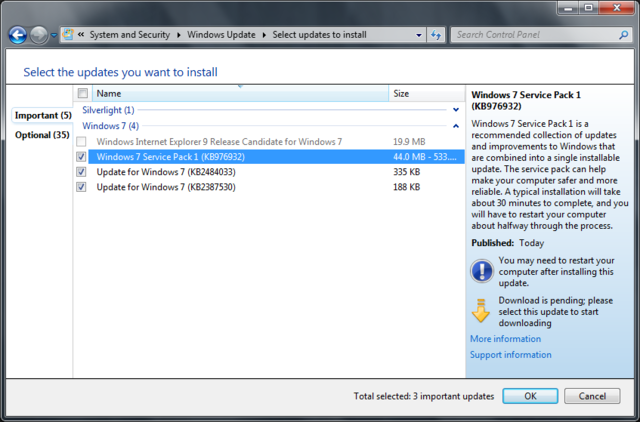Click the refresh button beside address bar
Image resolution: width=640 pixels, height=422 pixels.
(436, 35)
